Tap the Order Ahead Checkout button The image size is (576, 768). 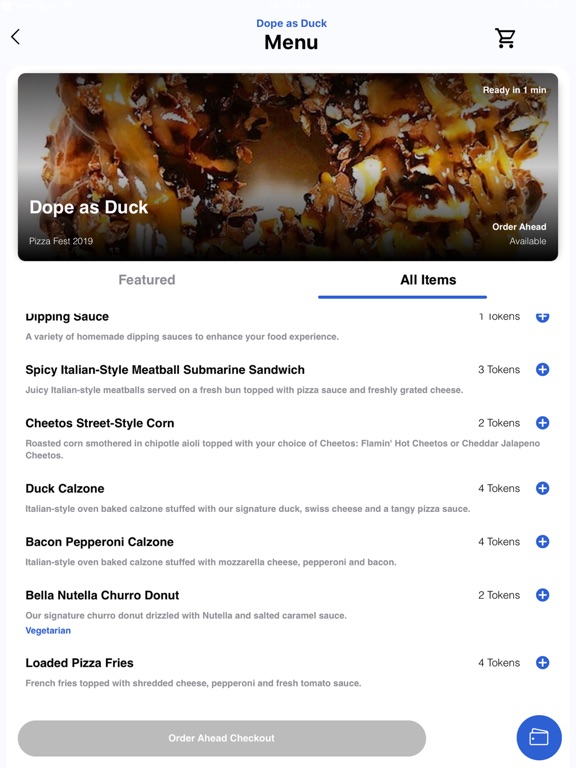pyautogui.click(x=222, y=738)
